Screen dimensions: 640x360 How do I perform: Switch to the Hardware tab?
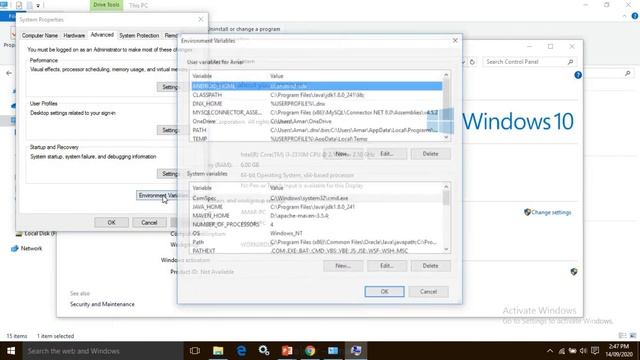tap(74, 36)
